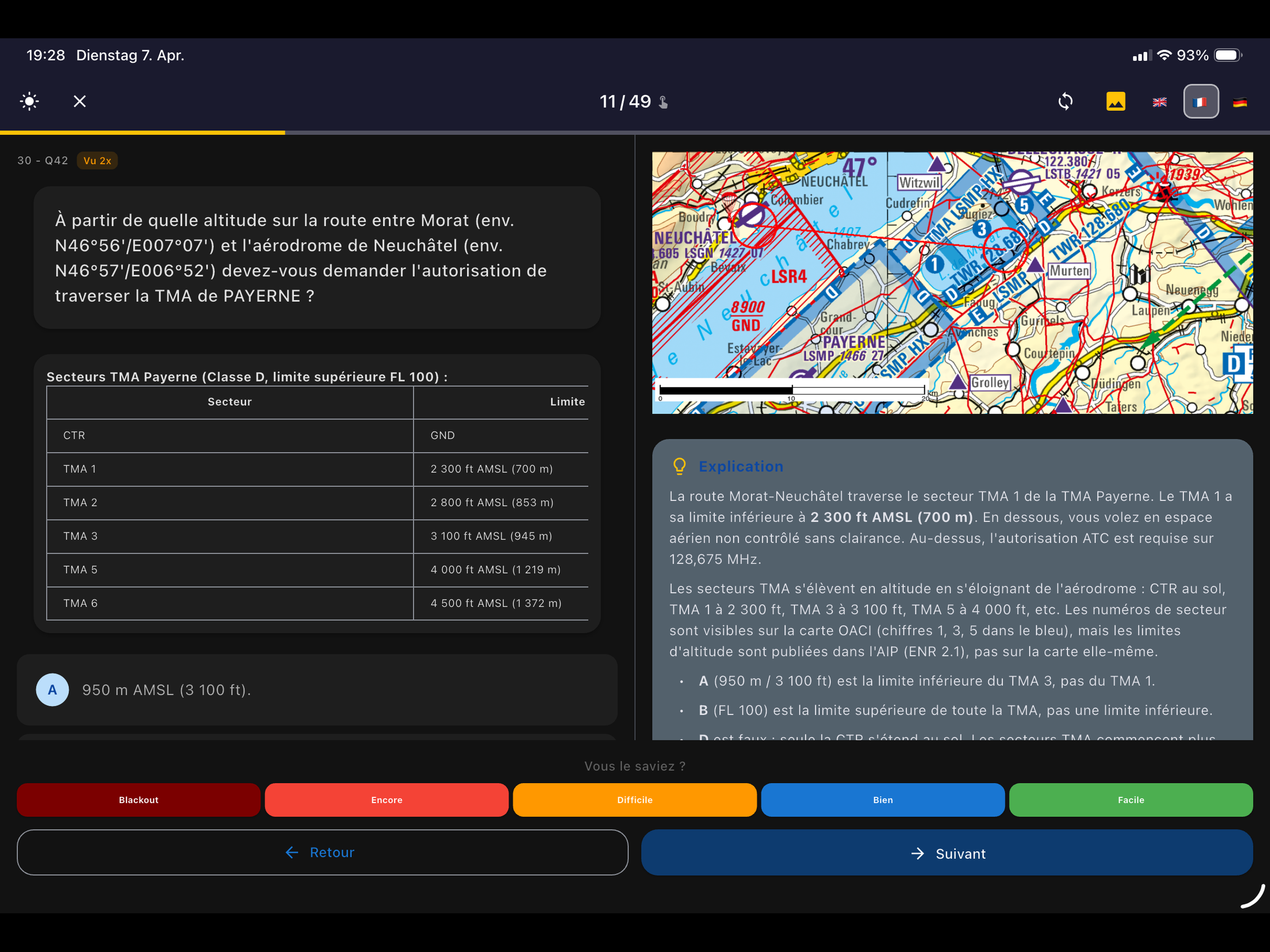Click the Secteur column header
Viewport: 1270px width, 952px height.
tap(230, 402)
